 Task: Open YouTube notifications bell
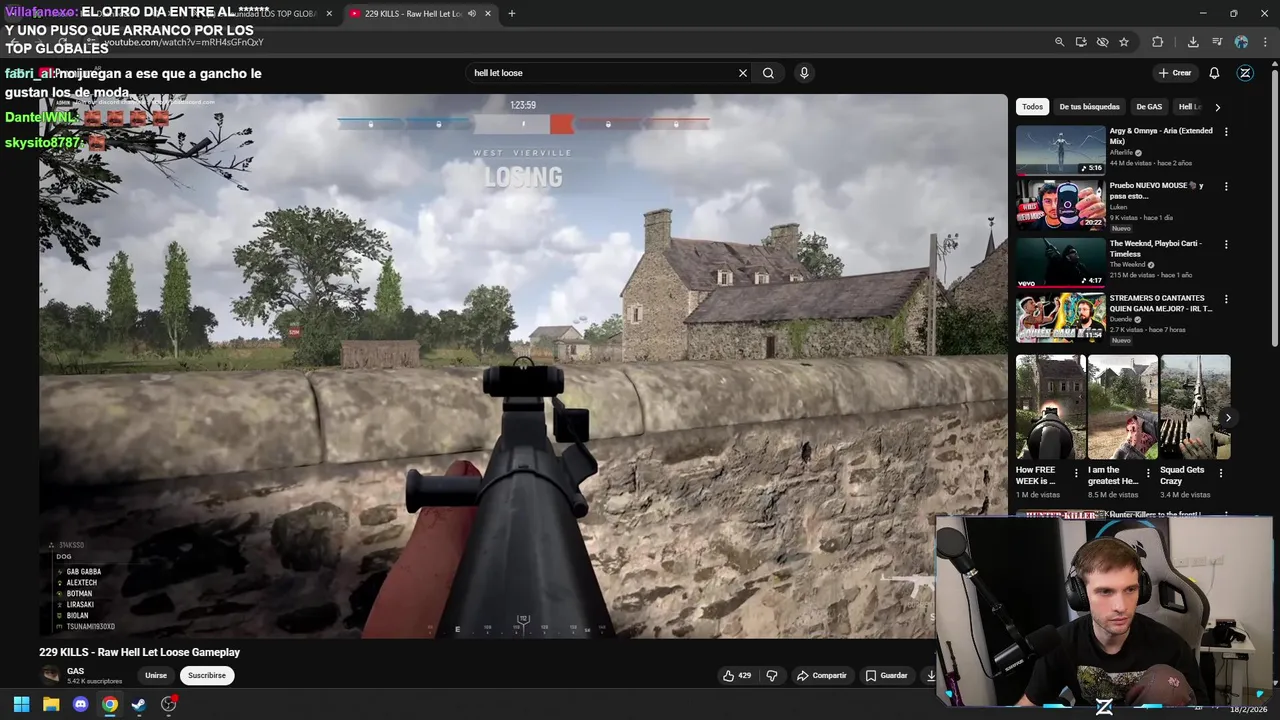tap(1214, 73)
